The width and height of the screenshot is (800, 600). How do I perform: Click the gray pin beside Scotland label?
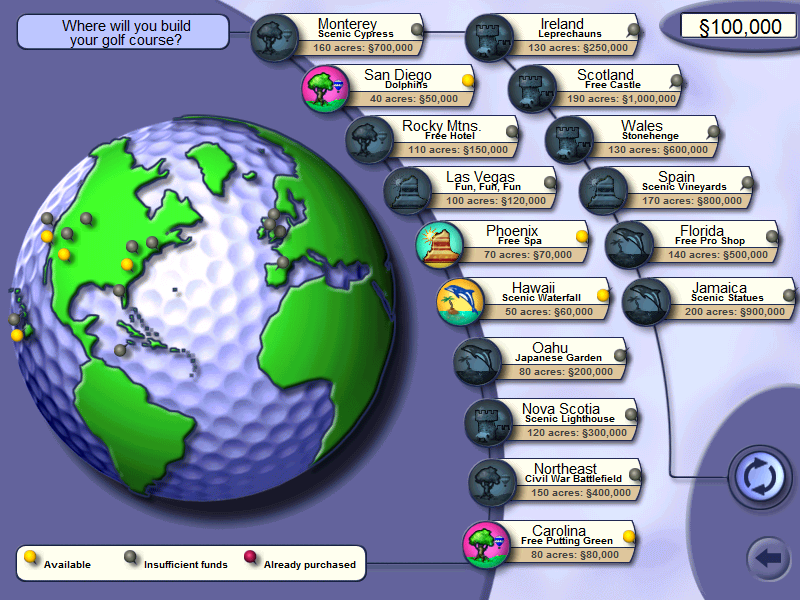coord(676,81)
